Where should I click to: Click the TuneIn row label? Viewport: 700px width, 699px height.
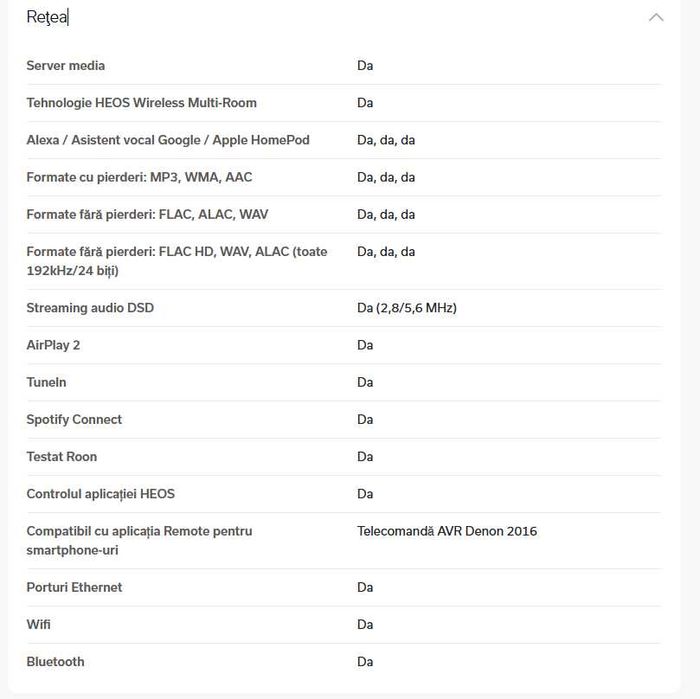[46, 382]
